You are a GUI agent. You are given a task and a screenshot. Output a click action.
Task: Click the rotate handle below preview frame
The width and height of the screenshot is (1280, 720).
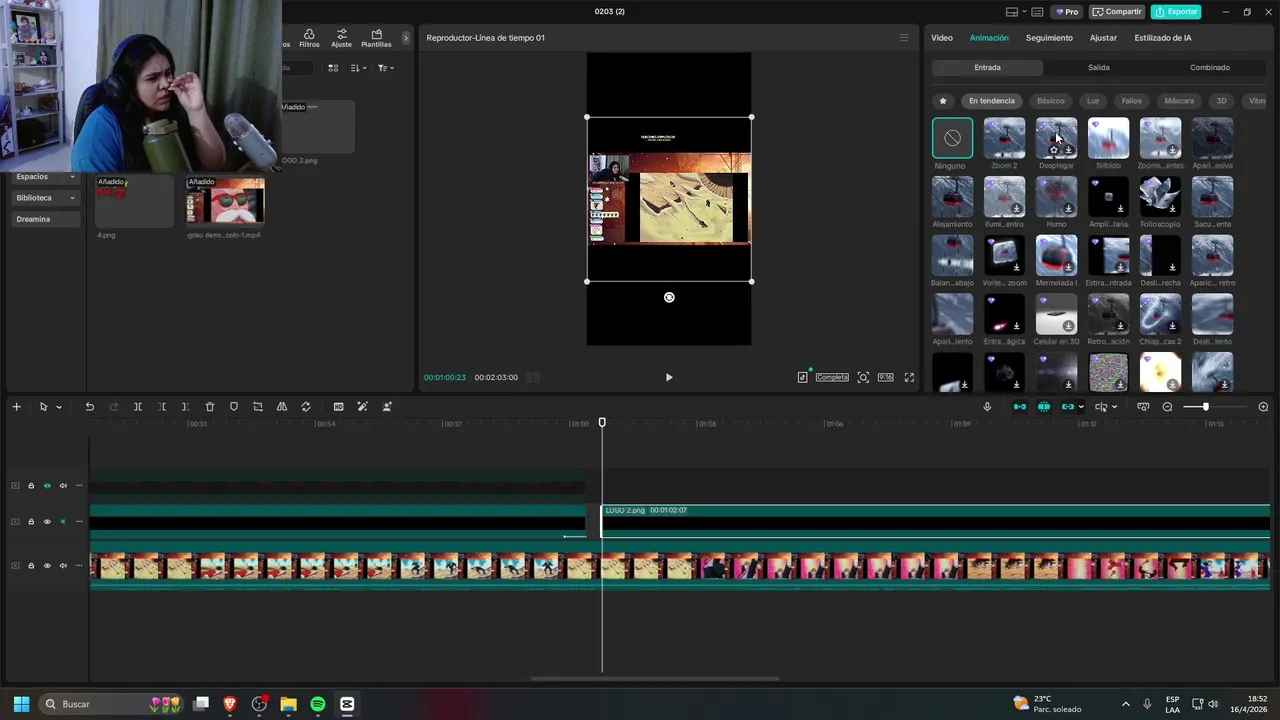click(x=669, y=297)
